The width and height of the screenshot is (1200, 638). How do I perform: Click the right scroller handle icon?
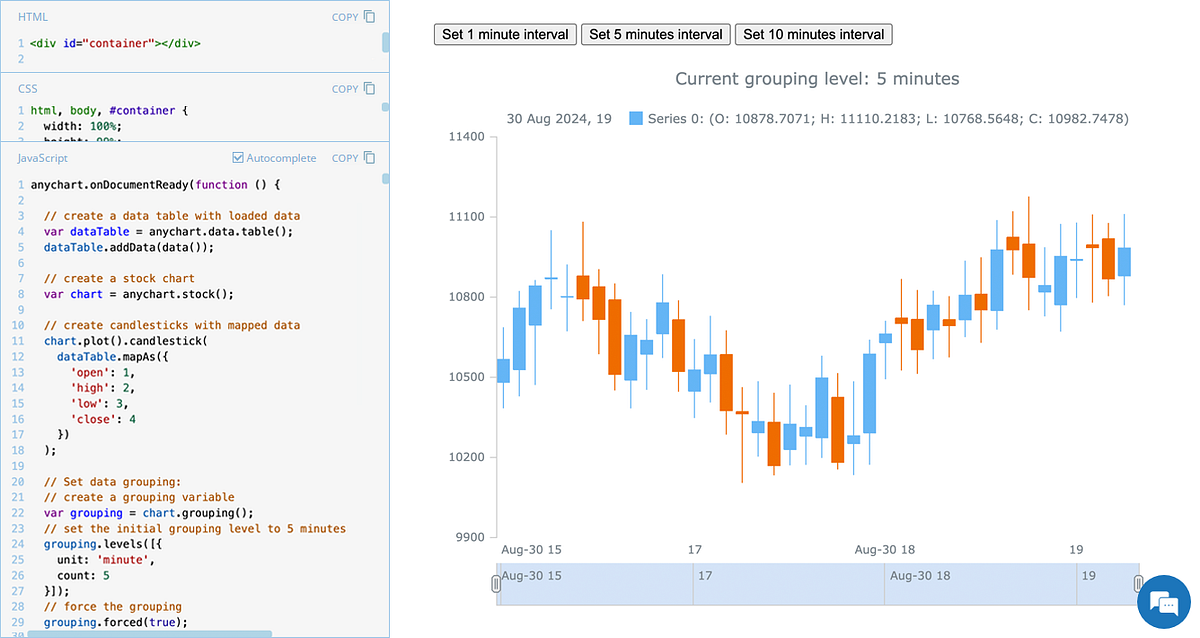coord(1138,583)
